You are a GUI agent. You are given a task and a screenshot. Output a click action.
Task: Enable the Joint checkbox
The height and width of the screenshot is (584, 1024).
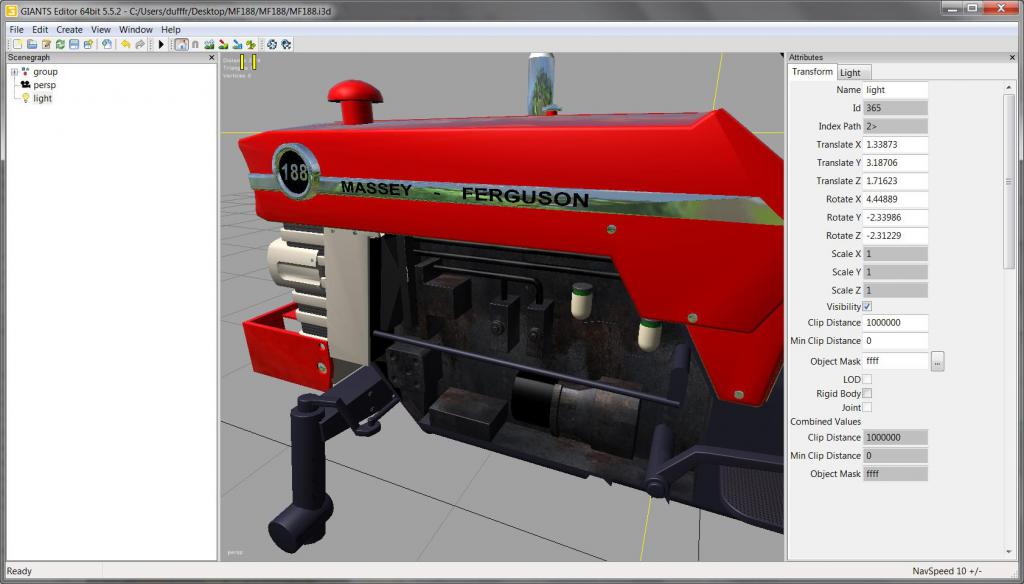(867, 407)
